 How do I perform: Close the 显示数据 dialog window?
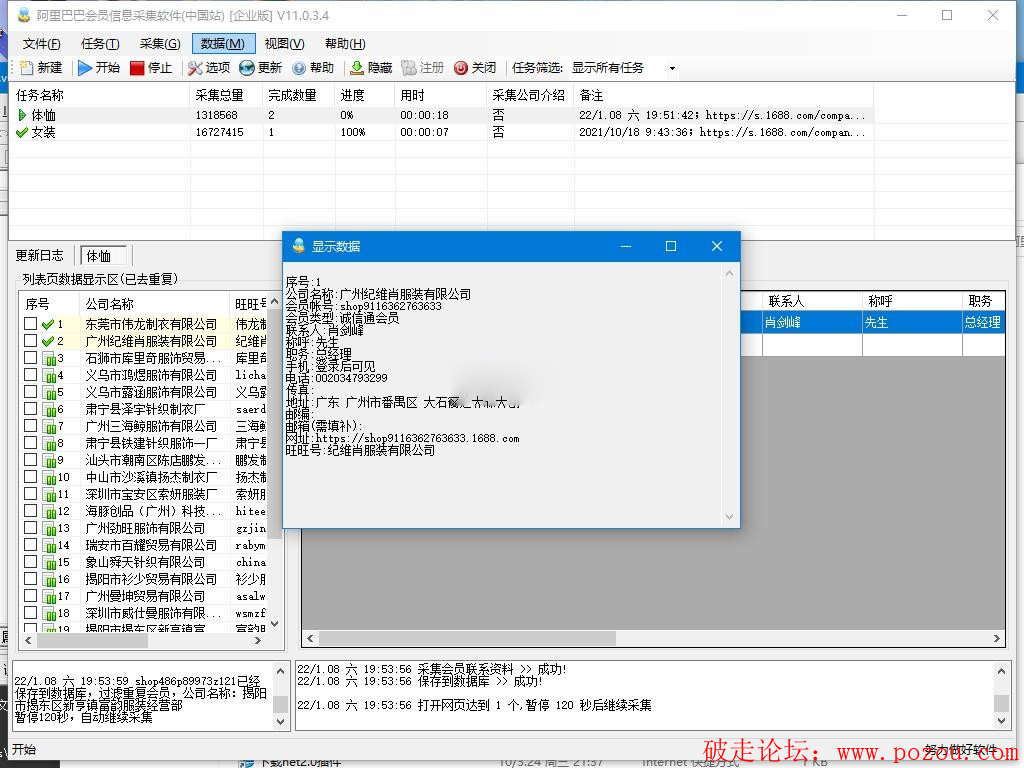click(x=716, y=246)
